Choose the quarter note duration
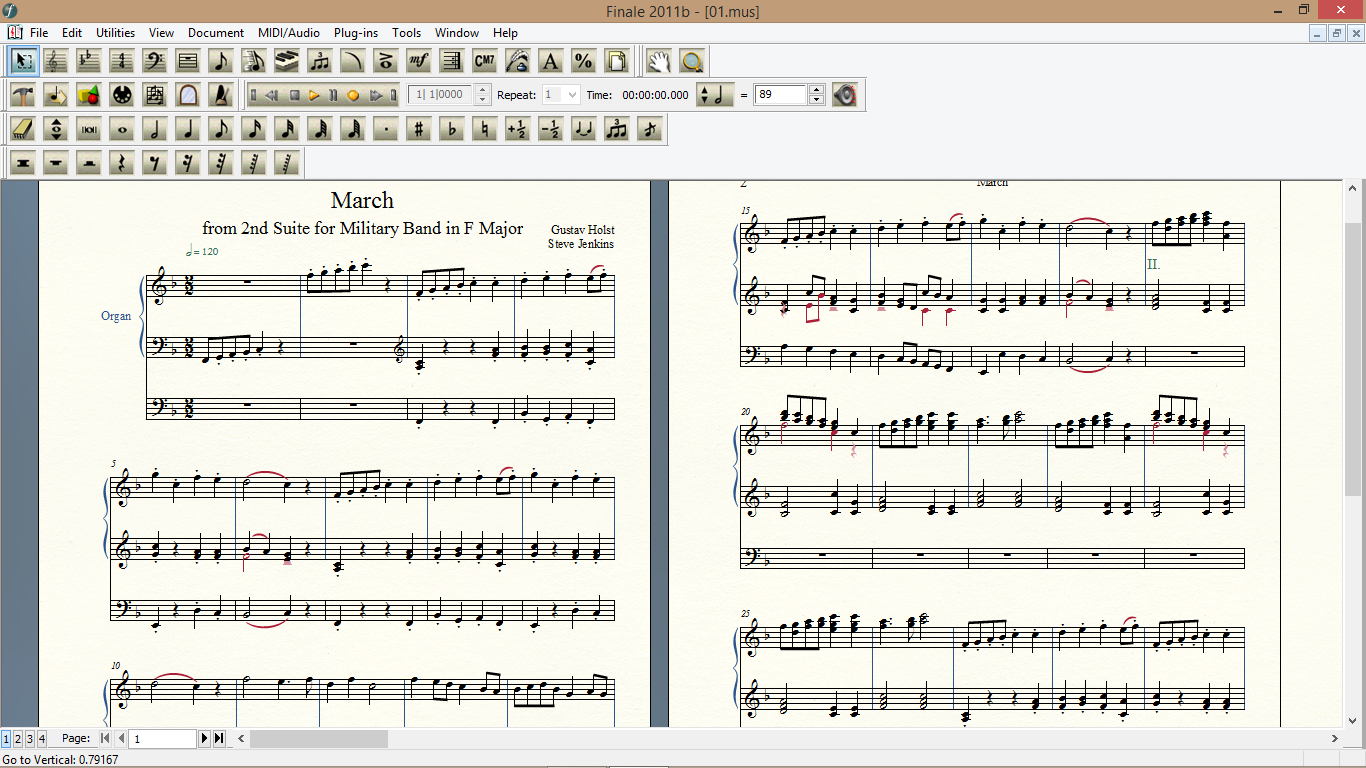 tap(188, 129)
